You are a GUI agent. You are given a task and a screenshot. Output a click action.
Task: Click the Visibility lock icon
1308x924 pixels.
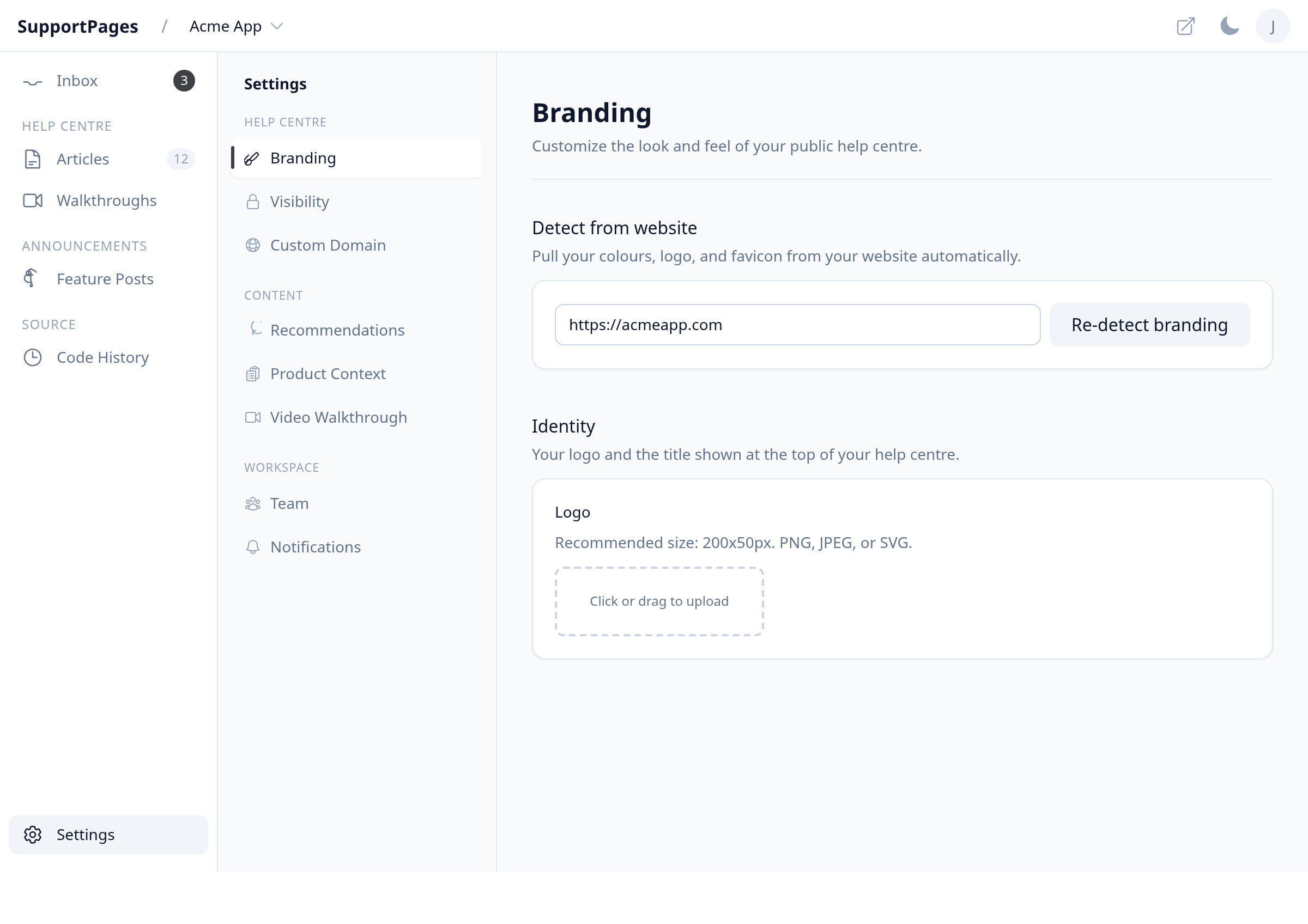coord(253,202)
